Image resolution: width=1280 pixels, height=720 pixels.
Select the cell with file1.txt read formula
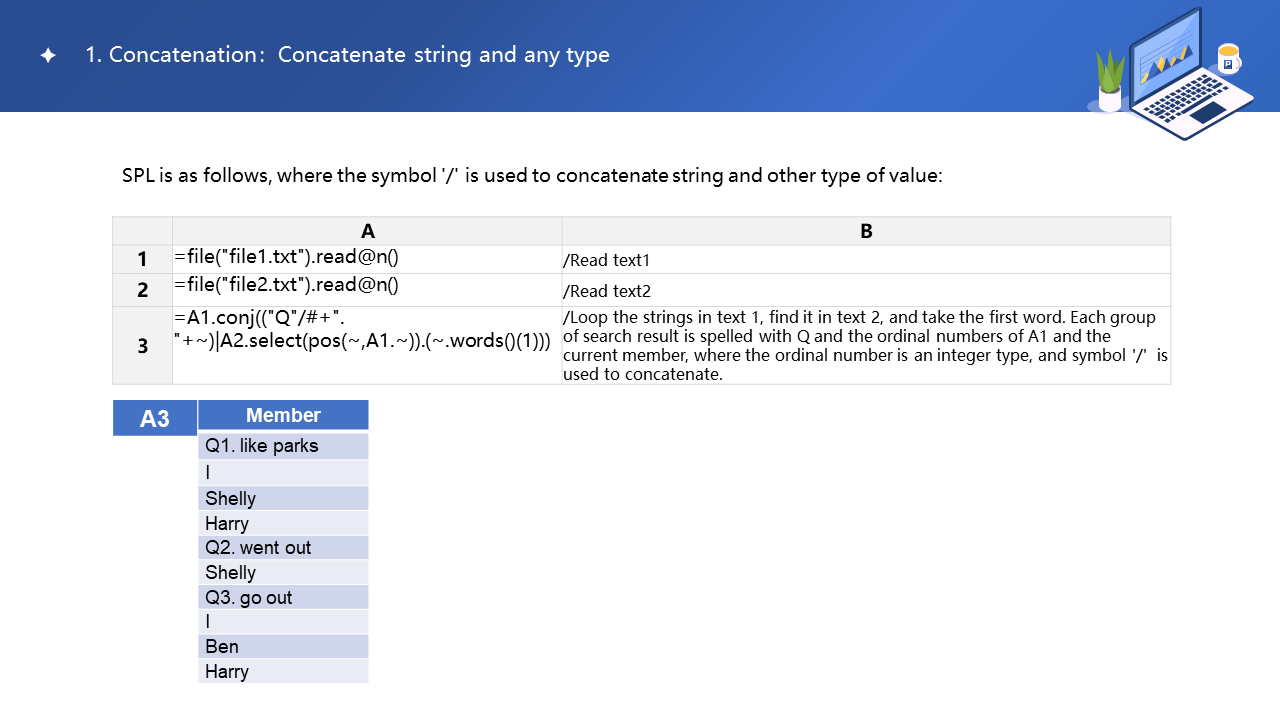tap(367, 259)
